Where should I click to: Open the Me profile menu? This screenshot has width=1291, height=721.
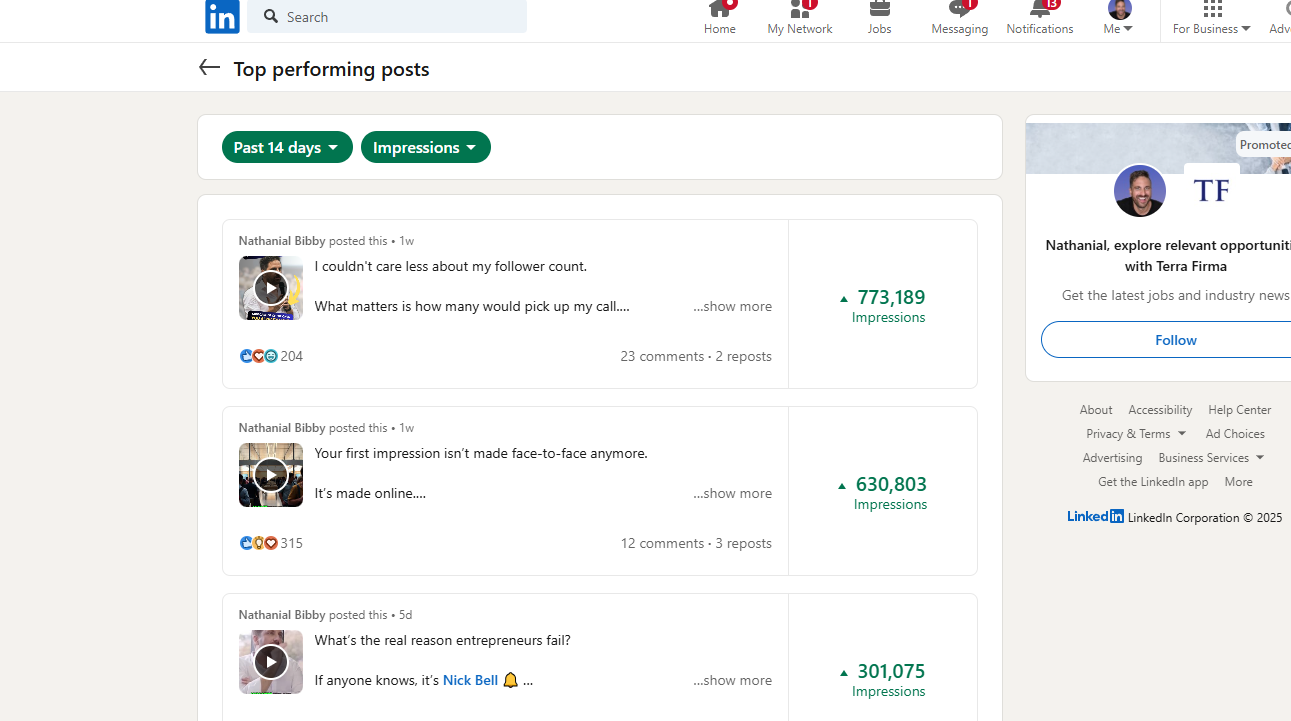tap(1119, 18)
